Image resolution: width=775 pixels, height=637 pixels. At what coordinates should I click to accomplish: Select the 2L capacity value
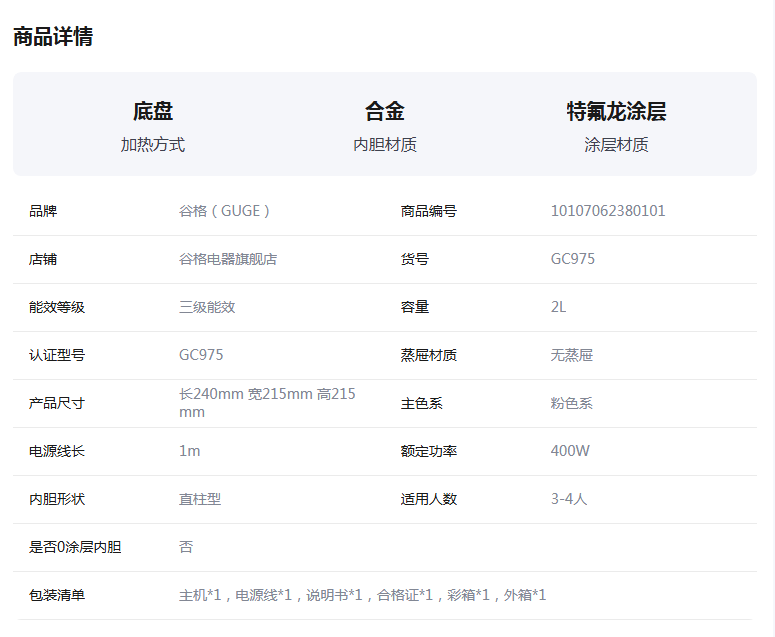coord(559,307)
